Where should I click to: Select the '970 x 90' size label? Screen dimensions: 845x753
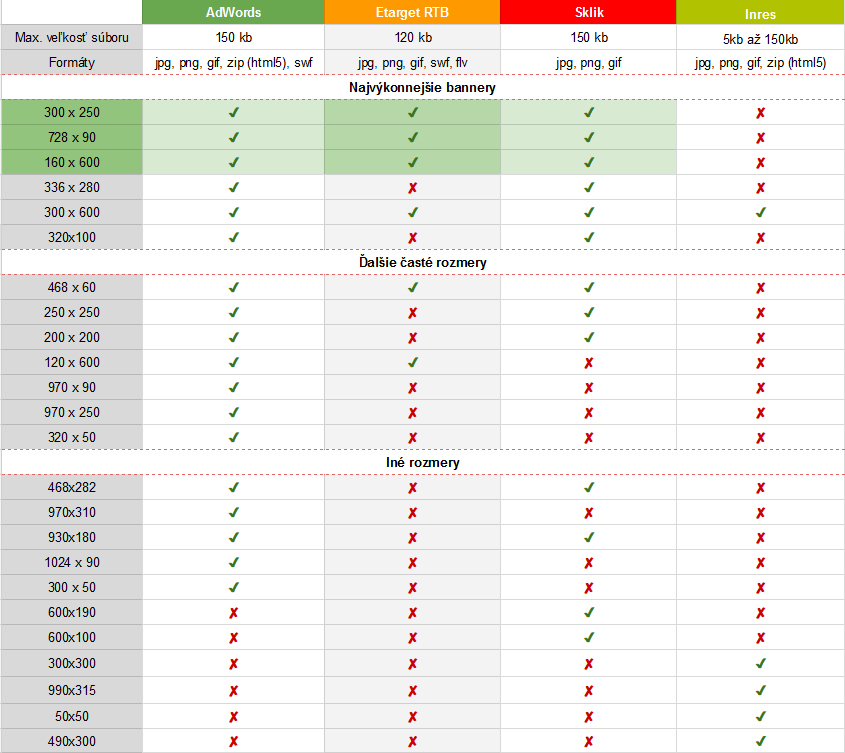72,388
